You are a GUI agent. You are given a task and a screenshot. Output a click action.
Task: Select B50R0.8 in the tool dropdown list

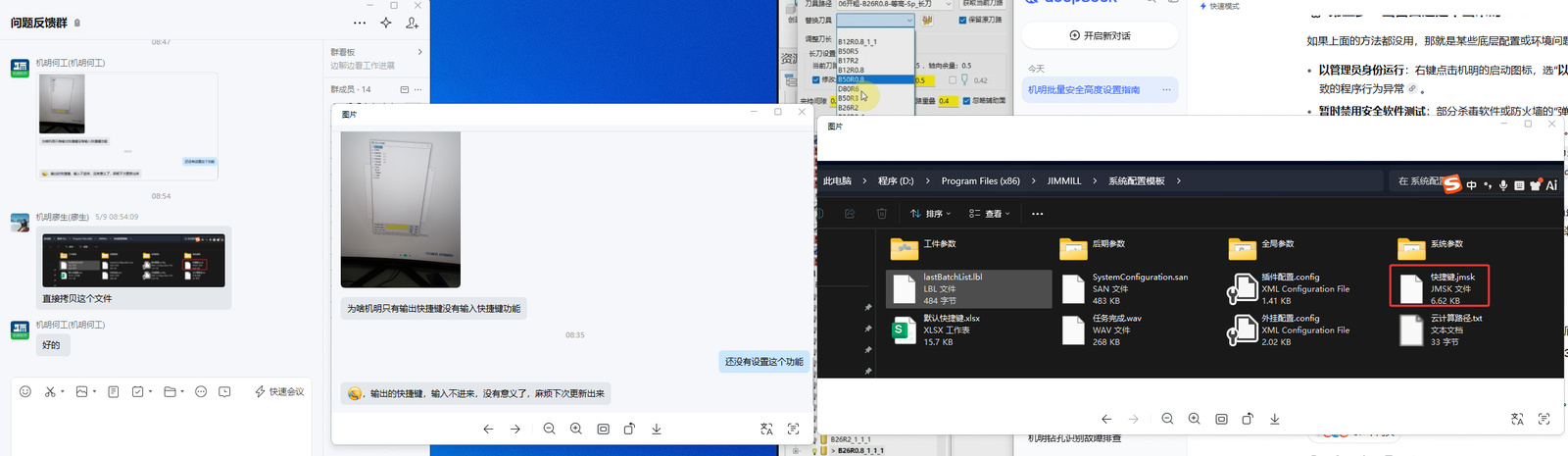(875, 79)
